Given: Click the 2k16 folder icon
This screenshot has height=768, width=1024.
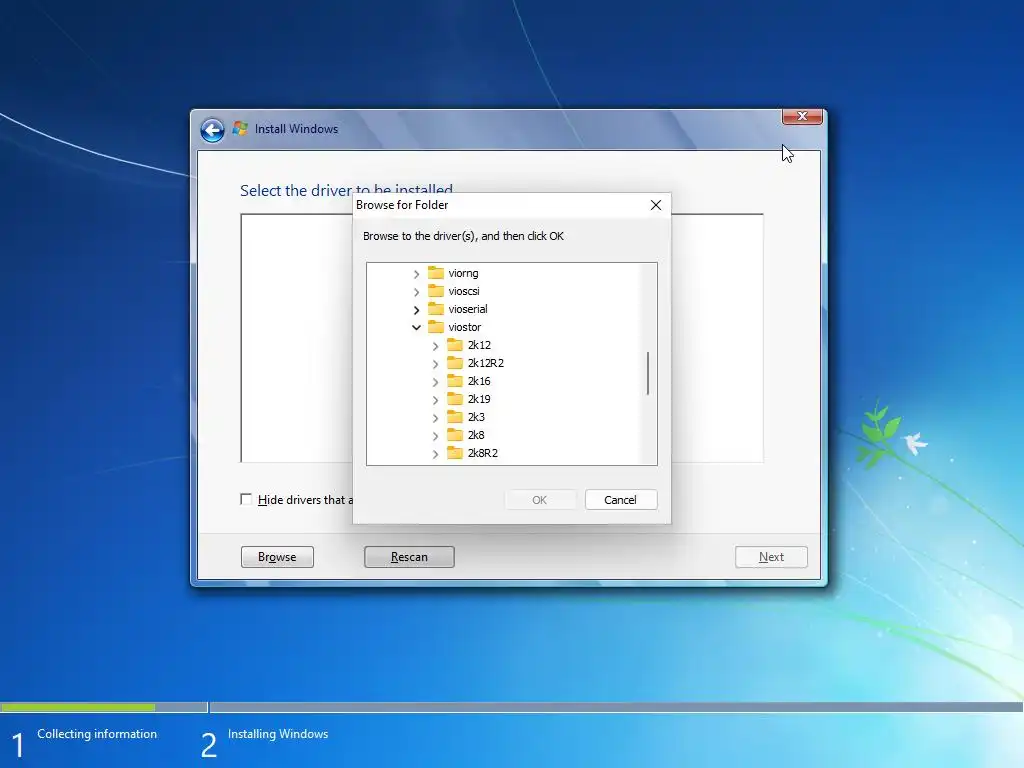Looking at the screenshot, I should (455, 381).
